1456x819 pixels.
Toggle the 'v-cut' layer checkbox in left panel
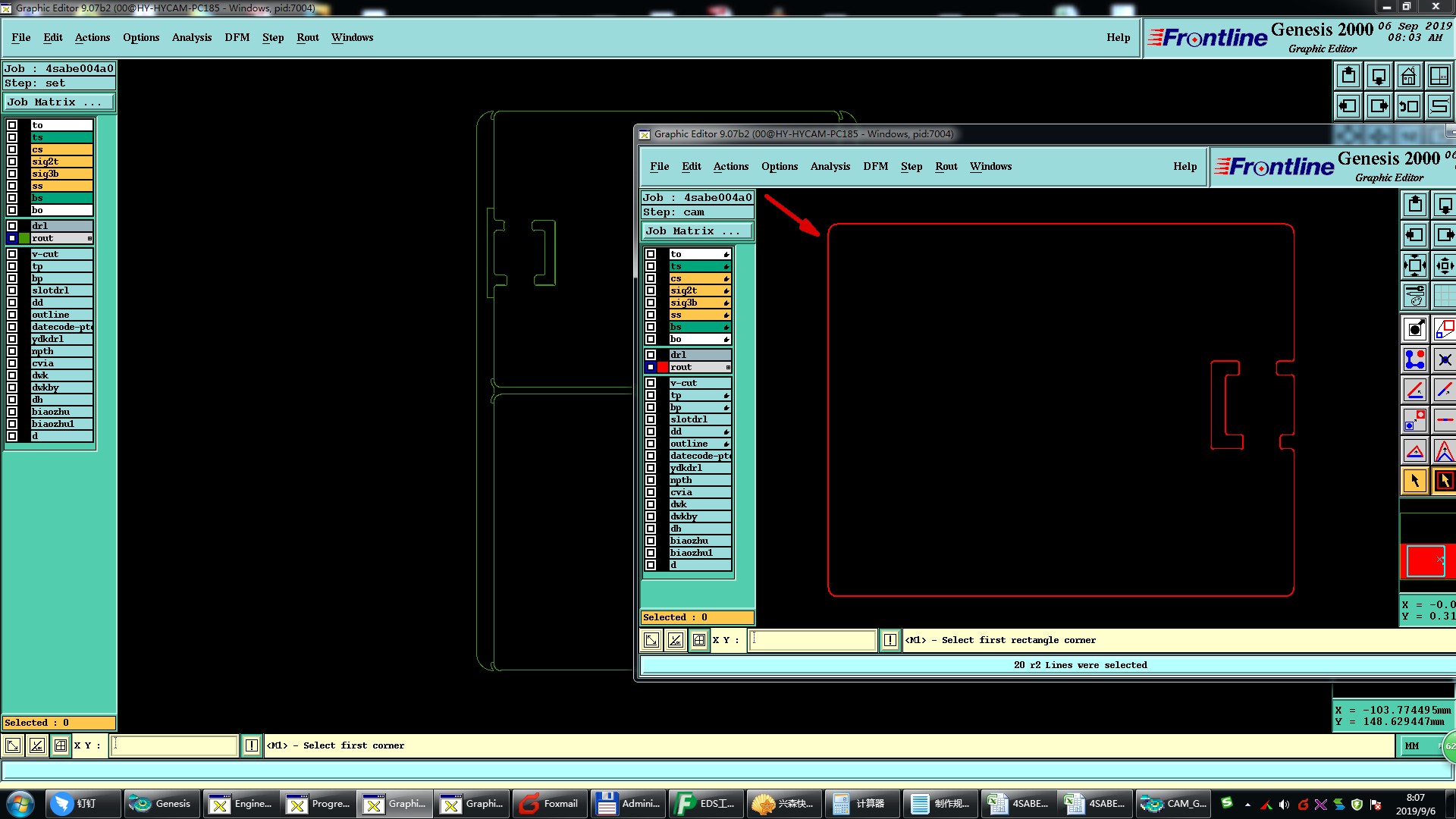[x=12, y=254]
